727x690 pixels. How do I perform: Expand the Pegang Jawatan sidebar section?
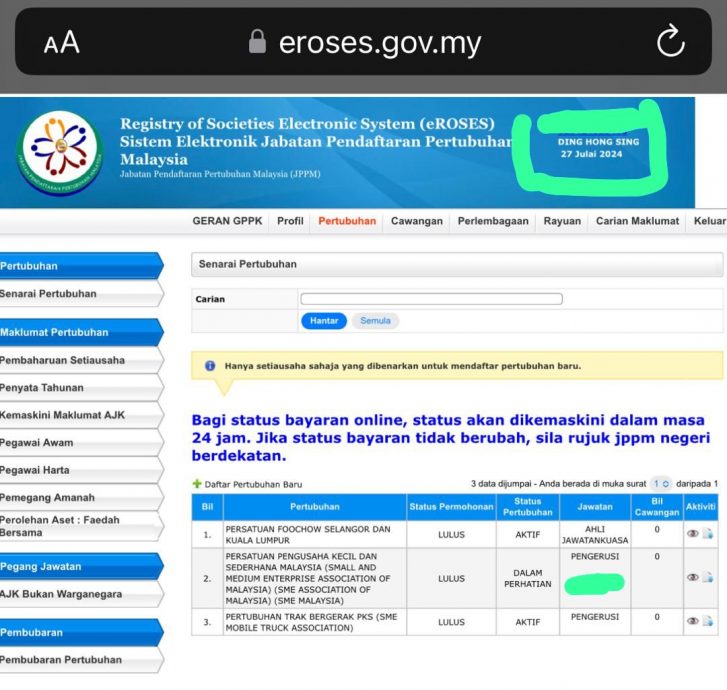click(78, 567)
